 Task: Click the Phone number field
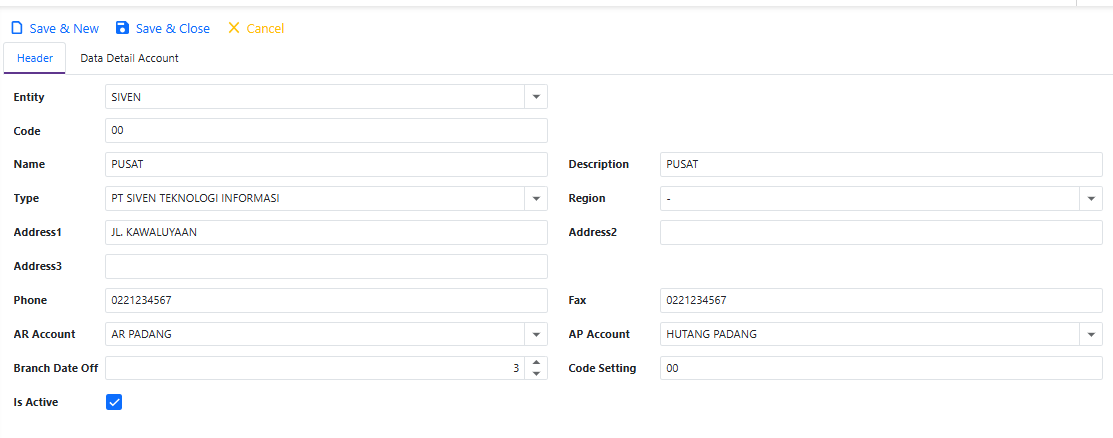click(327, 300)
